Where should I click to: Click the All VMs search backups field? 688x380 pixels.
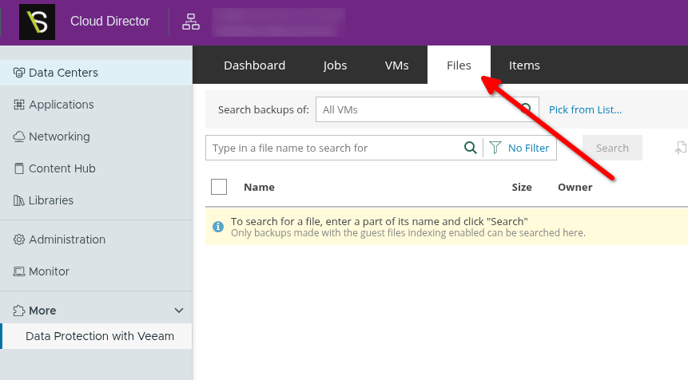[427, 109]
